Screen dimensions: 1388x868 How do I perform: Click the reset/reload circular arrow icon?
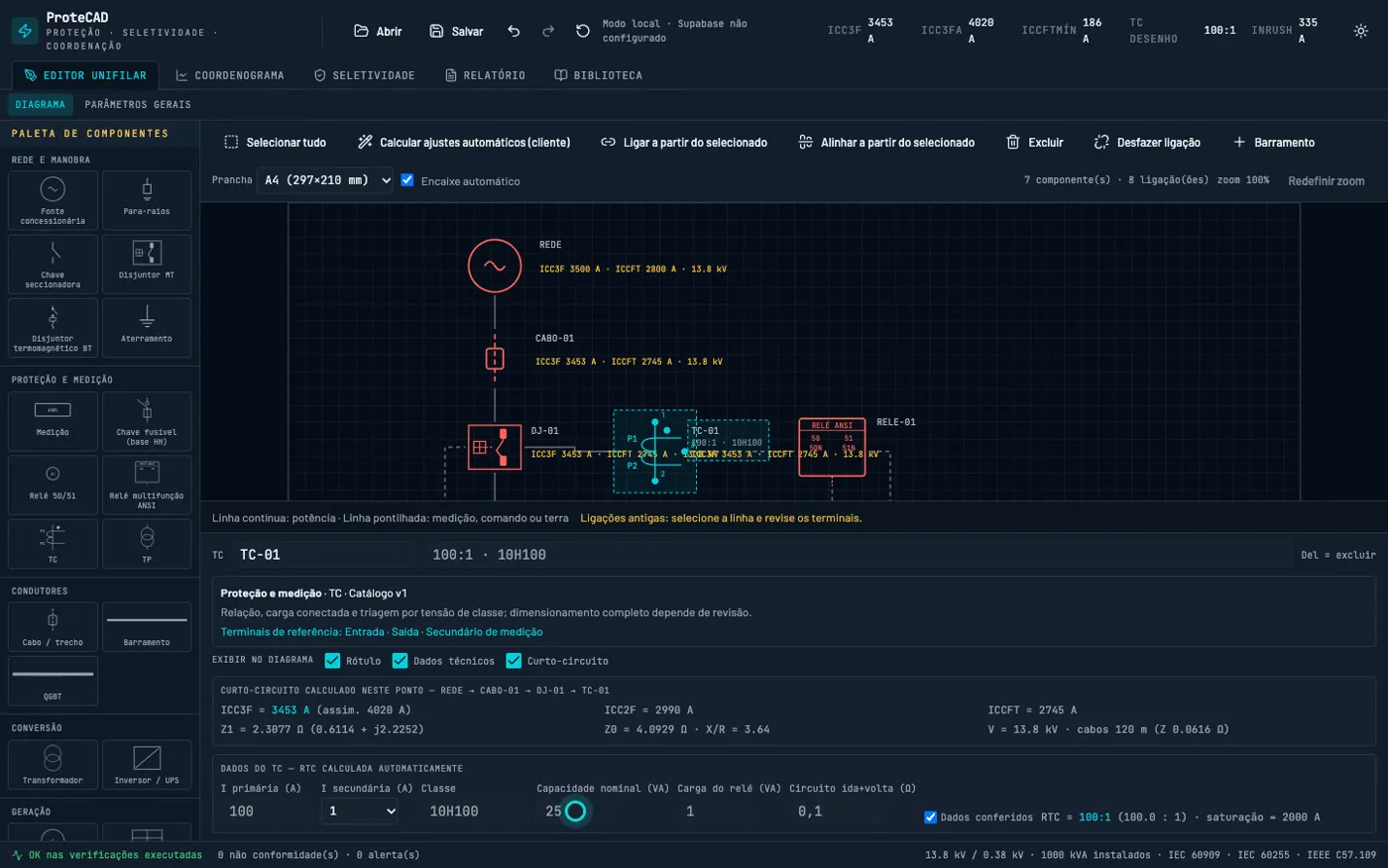pos(583,31)
